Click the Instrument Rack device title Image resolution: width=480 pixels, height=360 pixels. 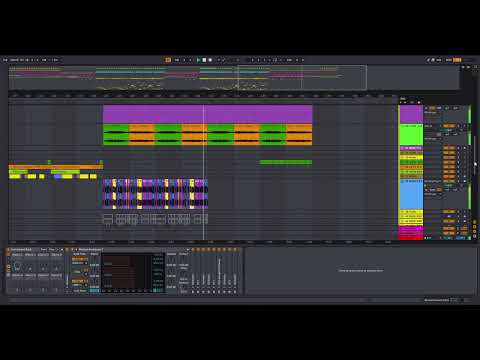(x=21, y=249)
